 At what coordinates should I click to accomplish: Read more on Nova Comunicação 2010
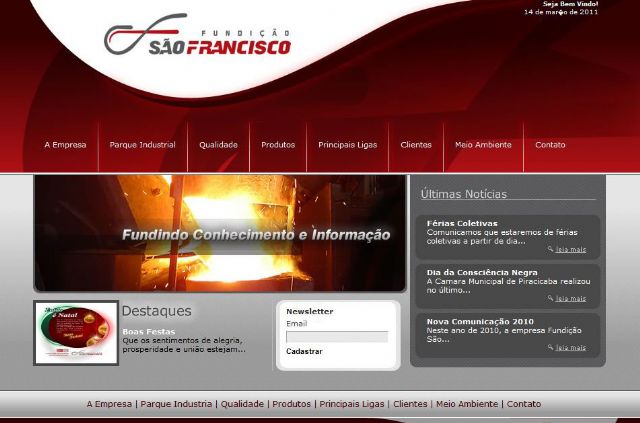(571, 348)
